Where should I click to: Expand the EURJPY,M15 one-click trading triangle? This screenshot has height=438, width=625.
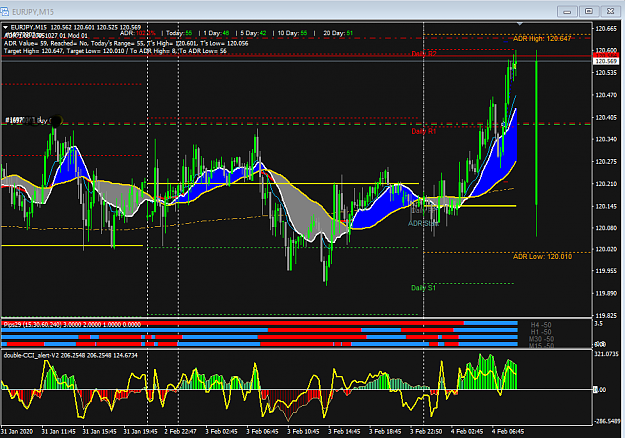6,27
